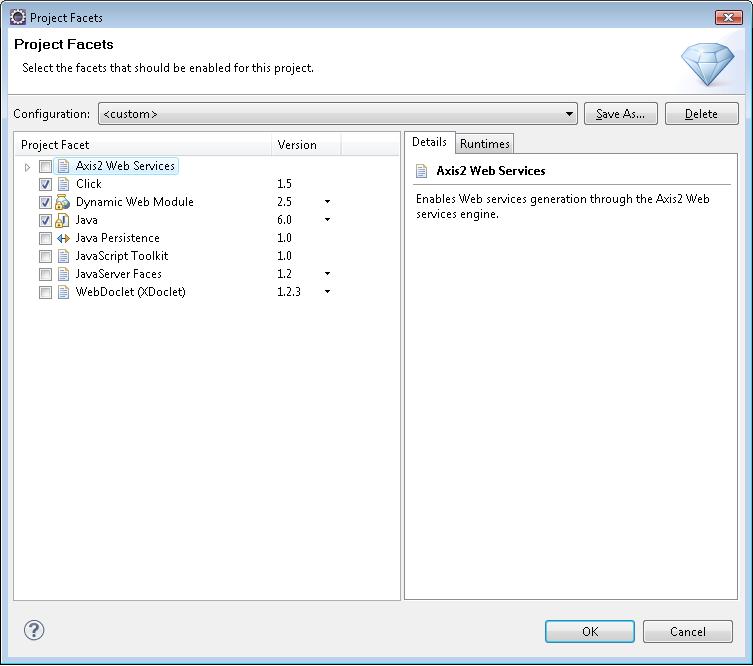The height and width of the screenshot is (666, 753).
Task: Open WebDoclet version dropdown arrow
Action: (328, 291)
